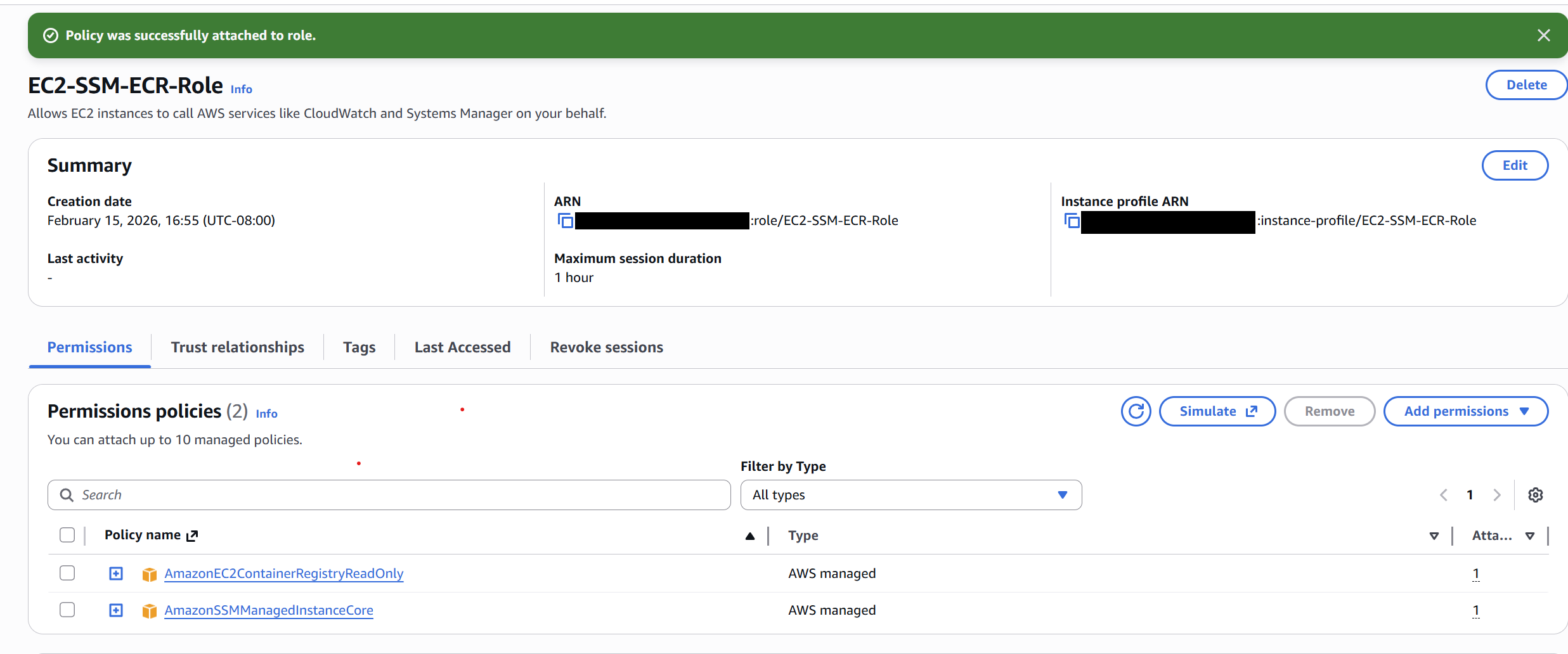This screenshot has width=1568, height=654.
Task: Click page number 1 in pagination
Action: tap(1470, 495)
